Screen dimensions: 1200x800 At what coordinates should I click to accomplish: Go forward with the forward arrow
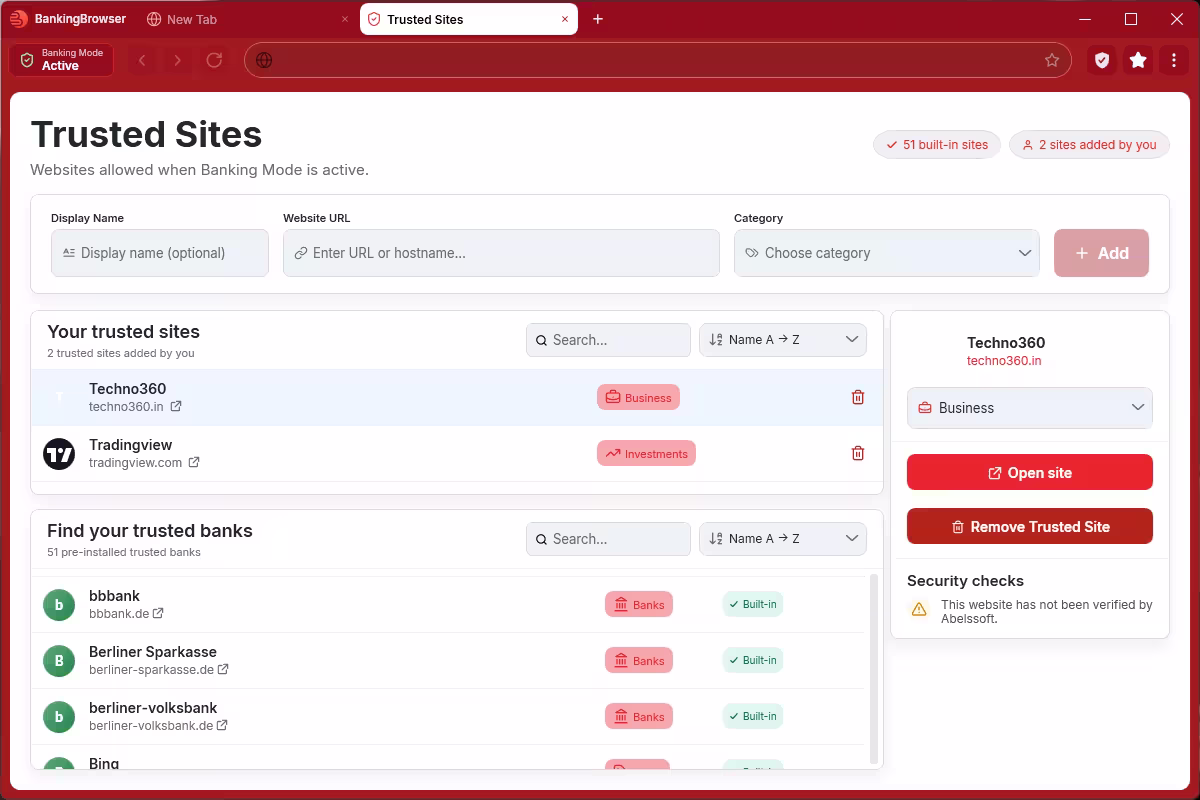pos(178,60)
